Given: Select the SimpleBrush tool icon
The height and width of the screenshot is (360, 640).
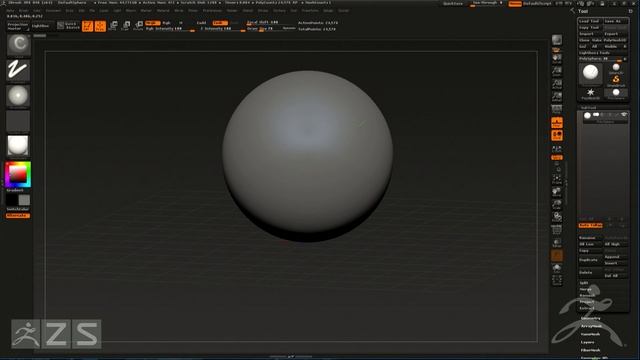Looking at the screenshot, I should pyautogui.click(x=616, y=80).
